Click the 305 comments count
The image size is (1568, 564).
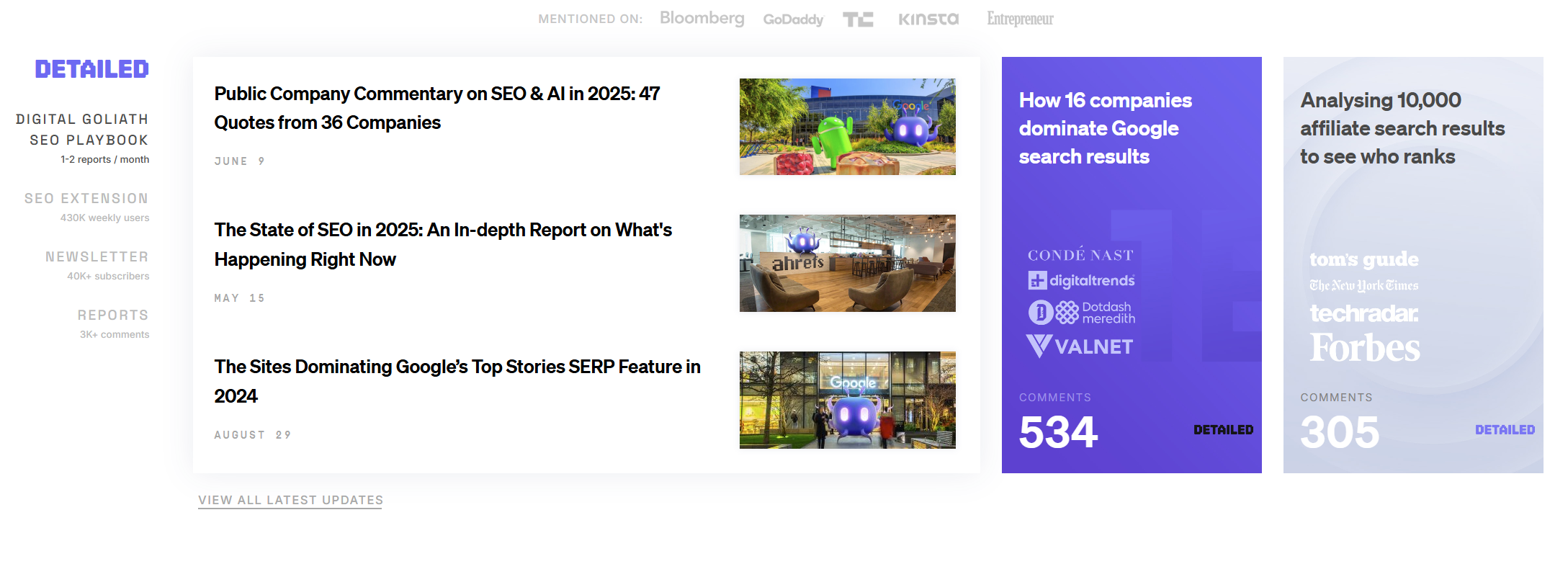(1340, 432)
